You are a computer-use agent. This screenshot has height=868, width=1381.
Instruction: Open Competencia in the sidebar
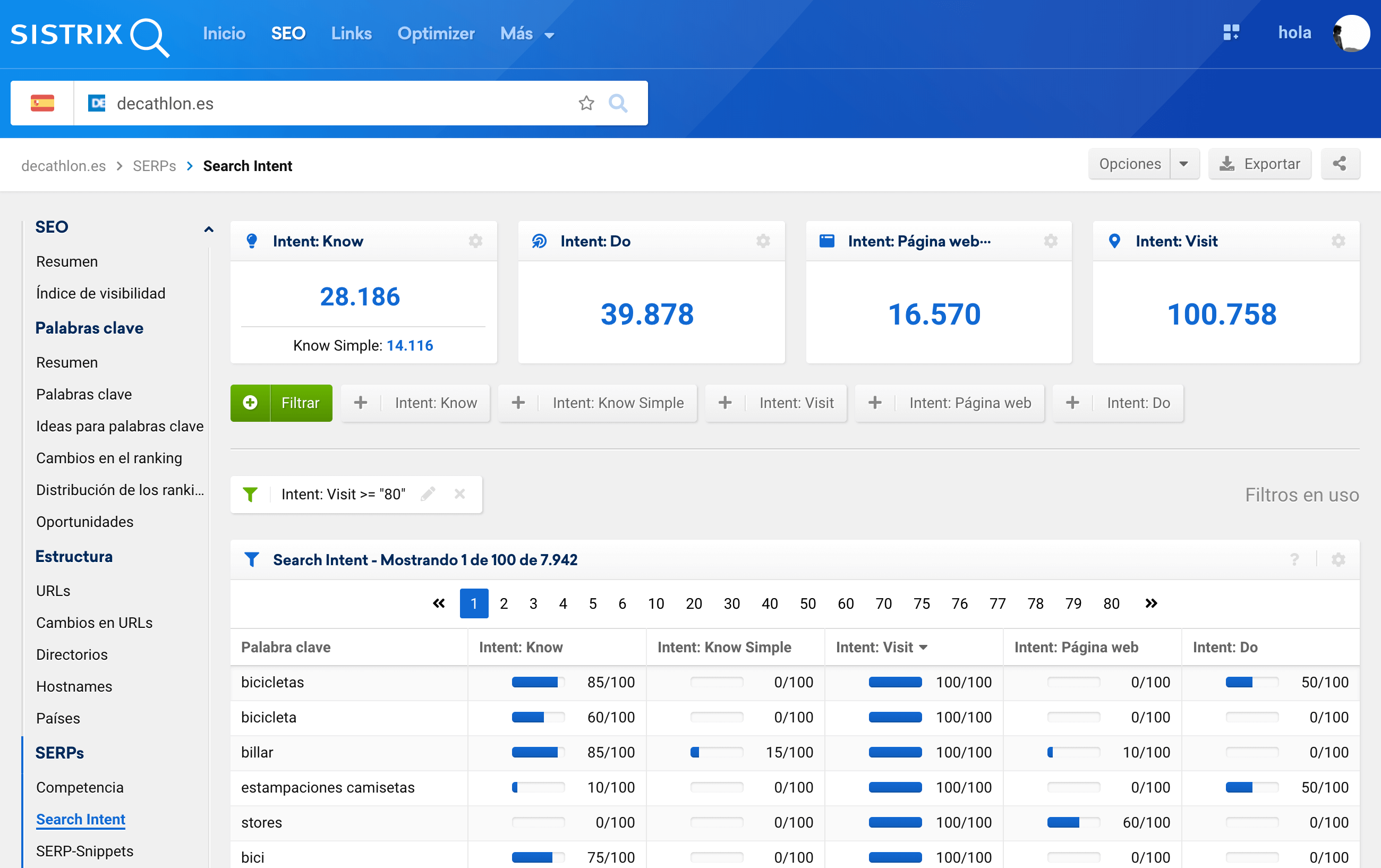[x=80, y=787]
